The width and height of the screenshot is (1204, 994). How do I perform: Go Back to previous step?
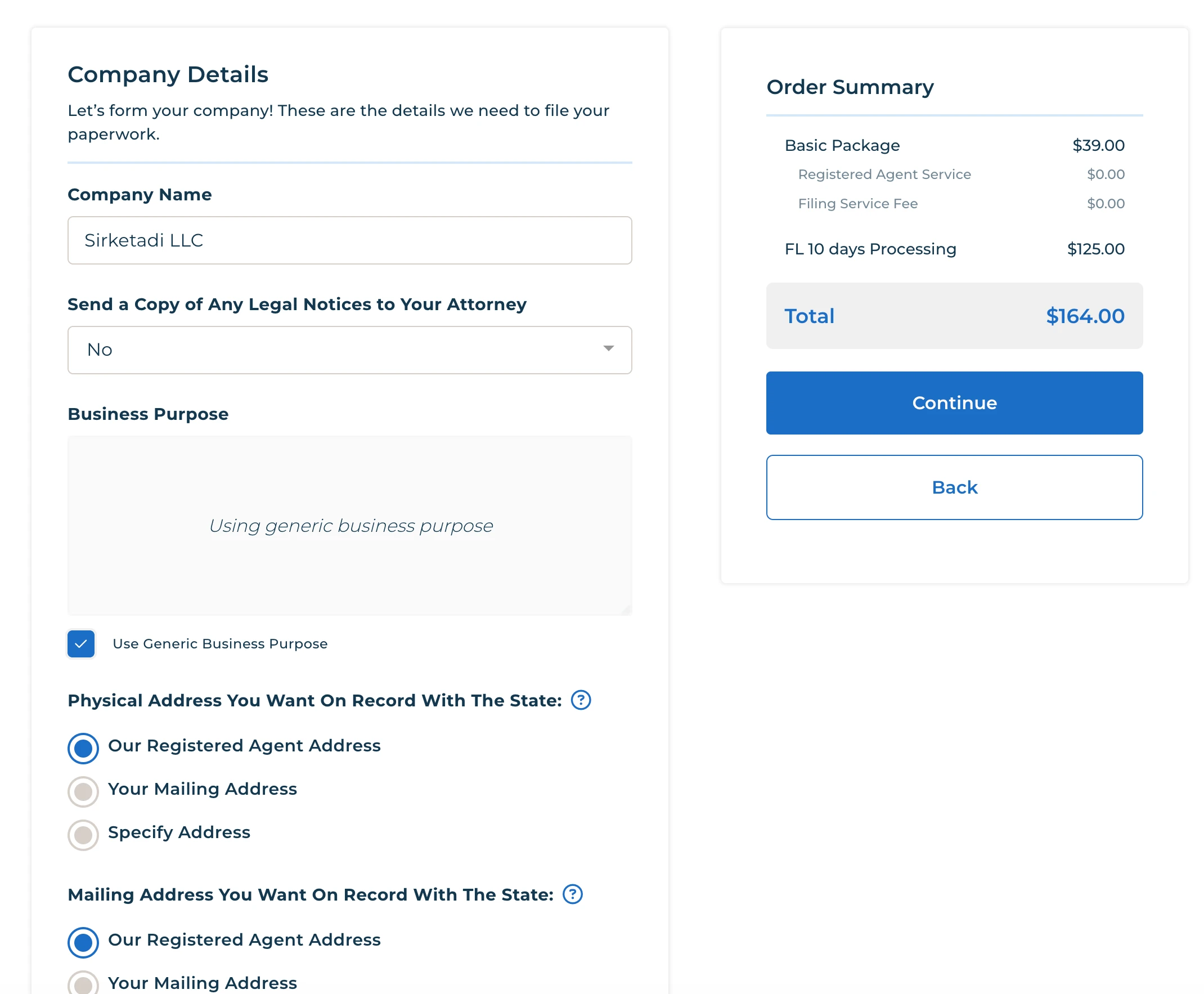pos(954,487)
